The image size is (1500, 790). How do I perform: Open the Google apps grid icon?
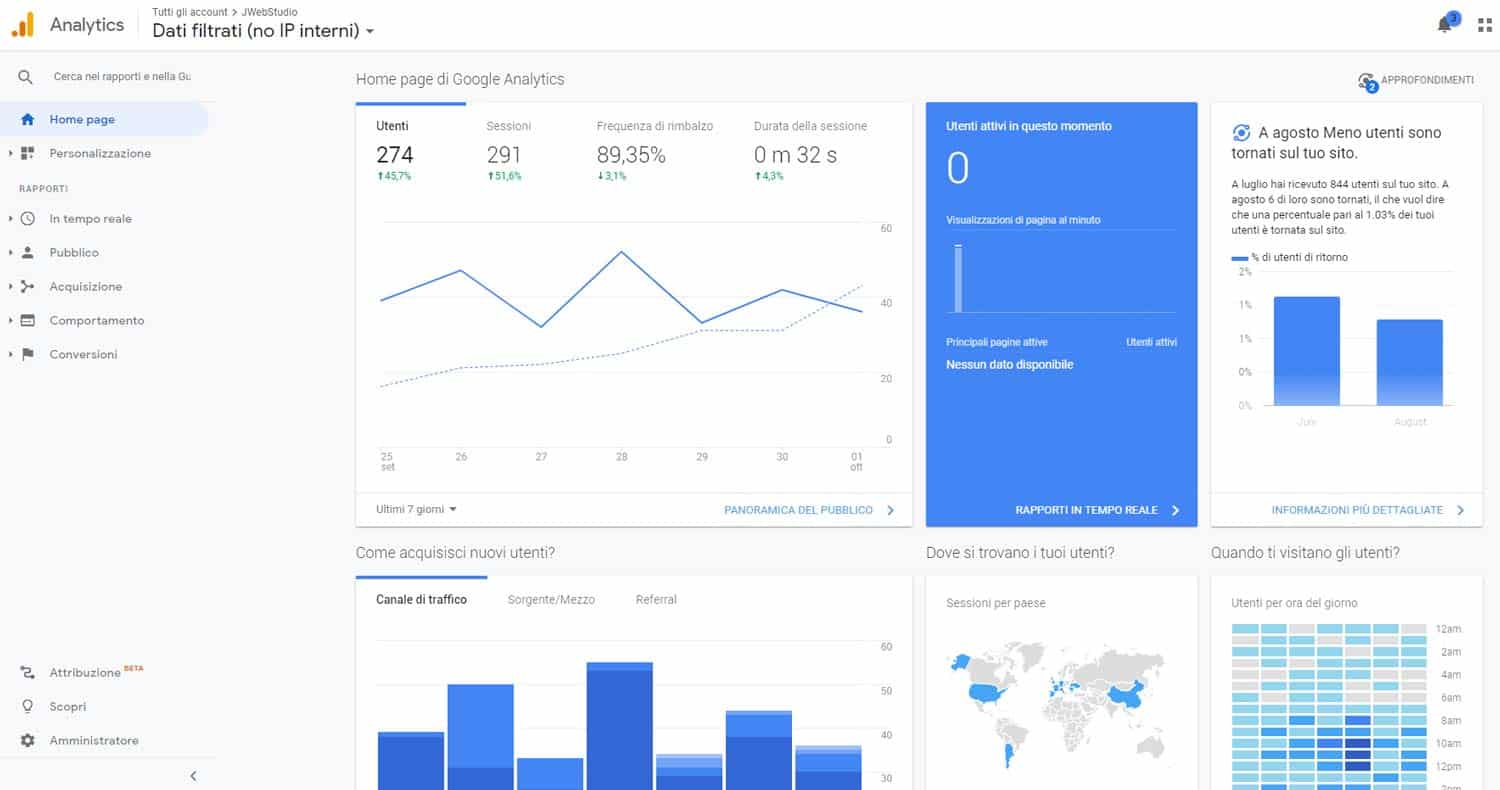pos(1484,26)
